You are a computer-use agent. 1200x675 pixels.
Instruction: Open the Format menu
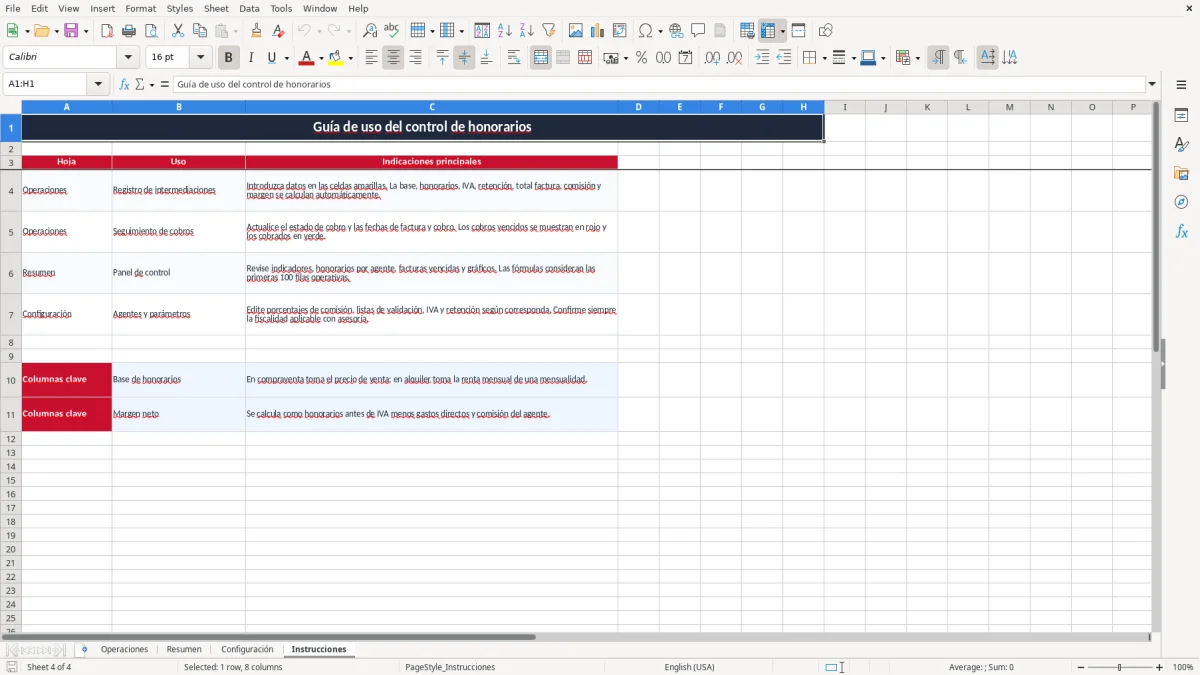140,8
